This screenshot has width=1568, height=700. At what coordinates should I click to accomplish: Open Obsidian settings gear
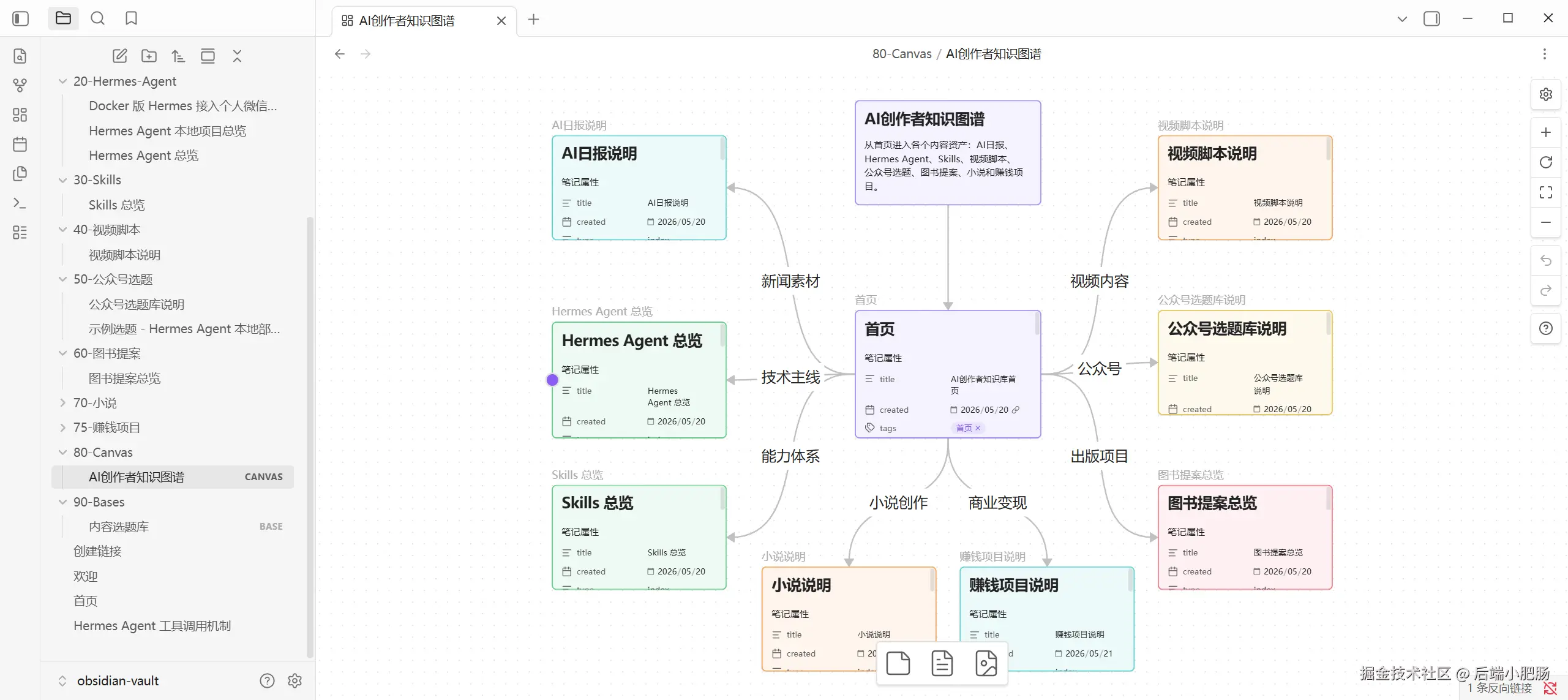(x=295, y=681)
